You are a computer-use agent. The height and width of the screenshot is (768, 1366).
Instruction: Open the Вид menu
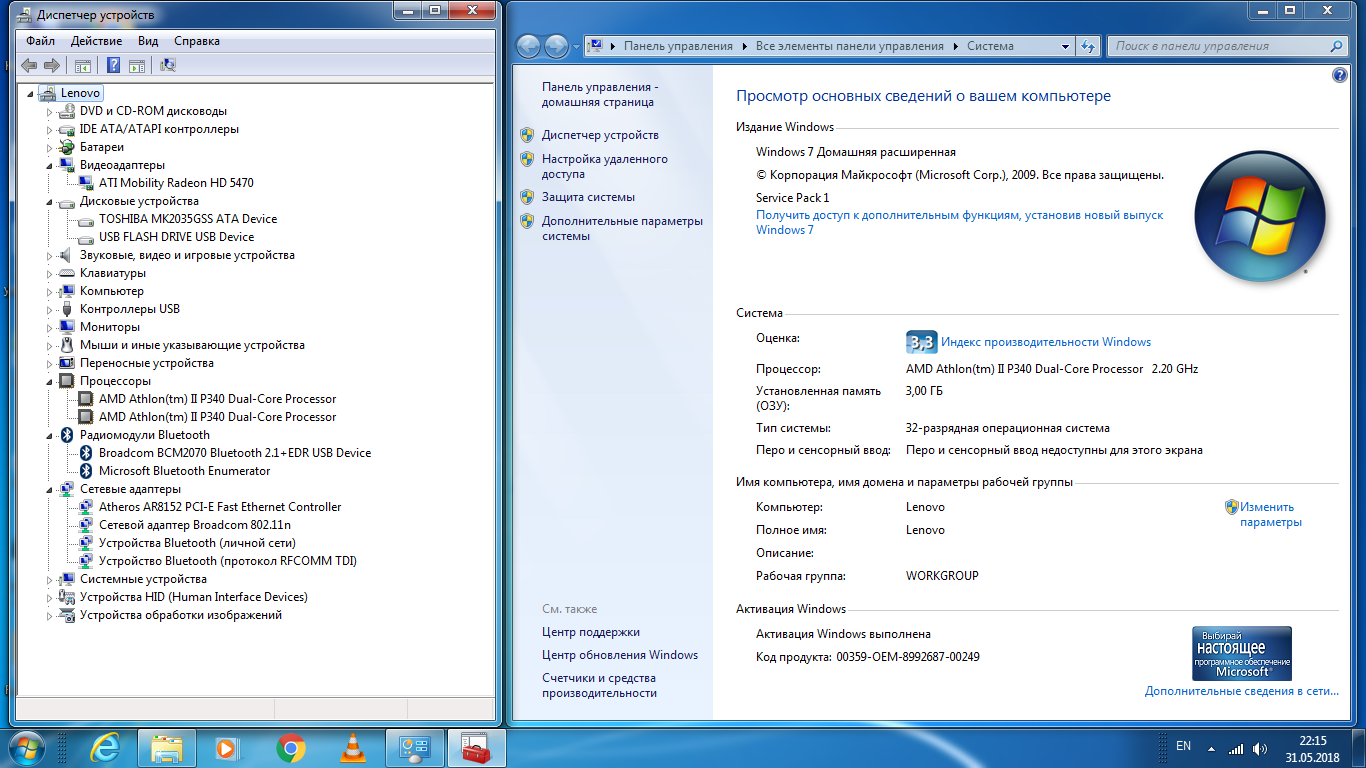click(148, 41)
